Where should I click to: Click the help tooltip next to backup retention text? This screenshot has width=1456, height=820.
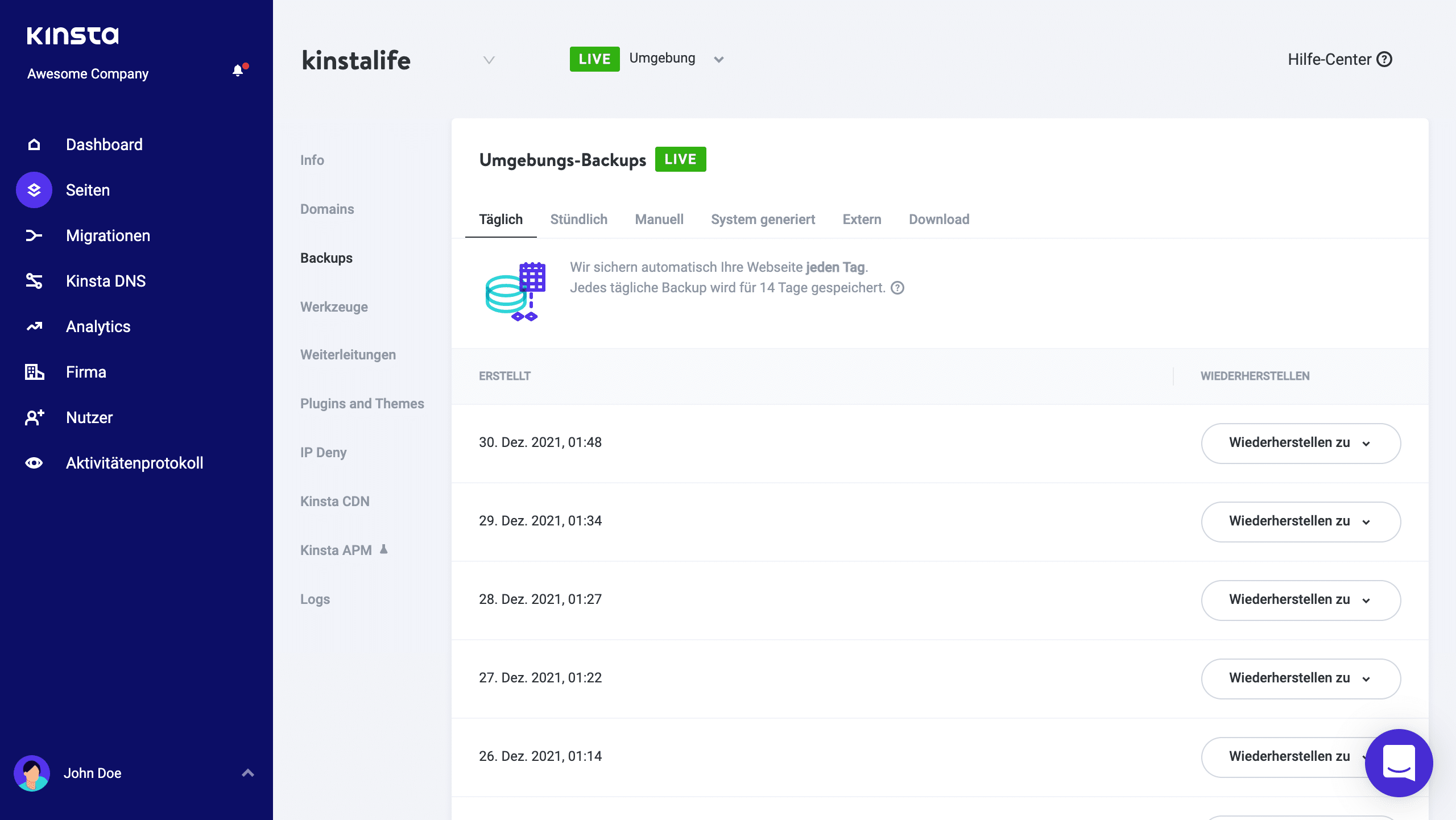pos(897,288)
